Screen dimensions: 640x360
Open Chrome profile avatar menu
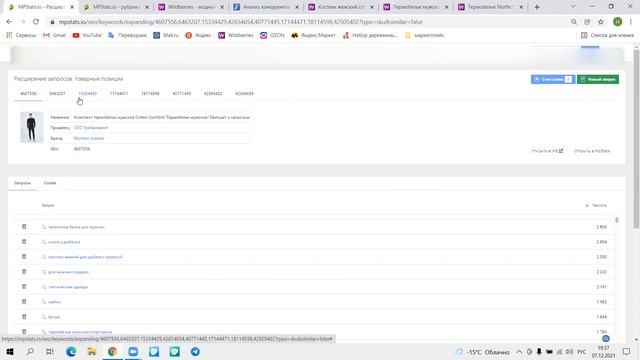(x=618, y=22)
